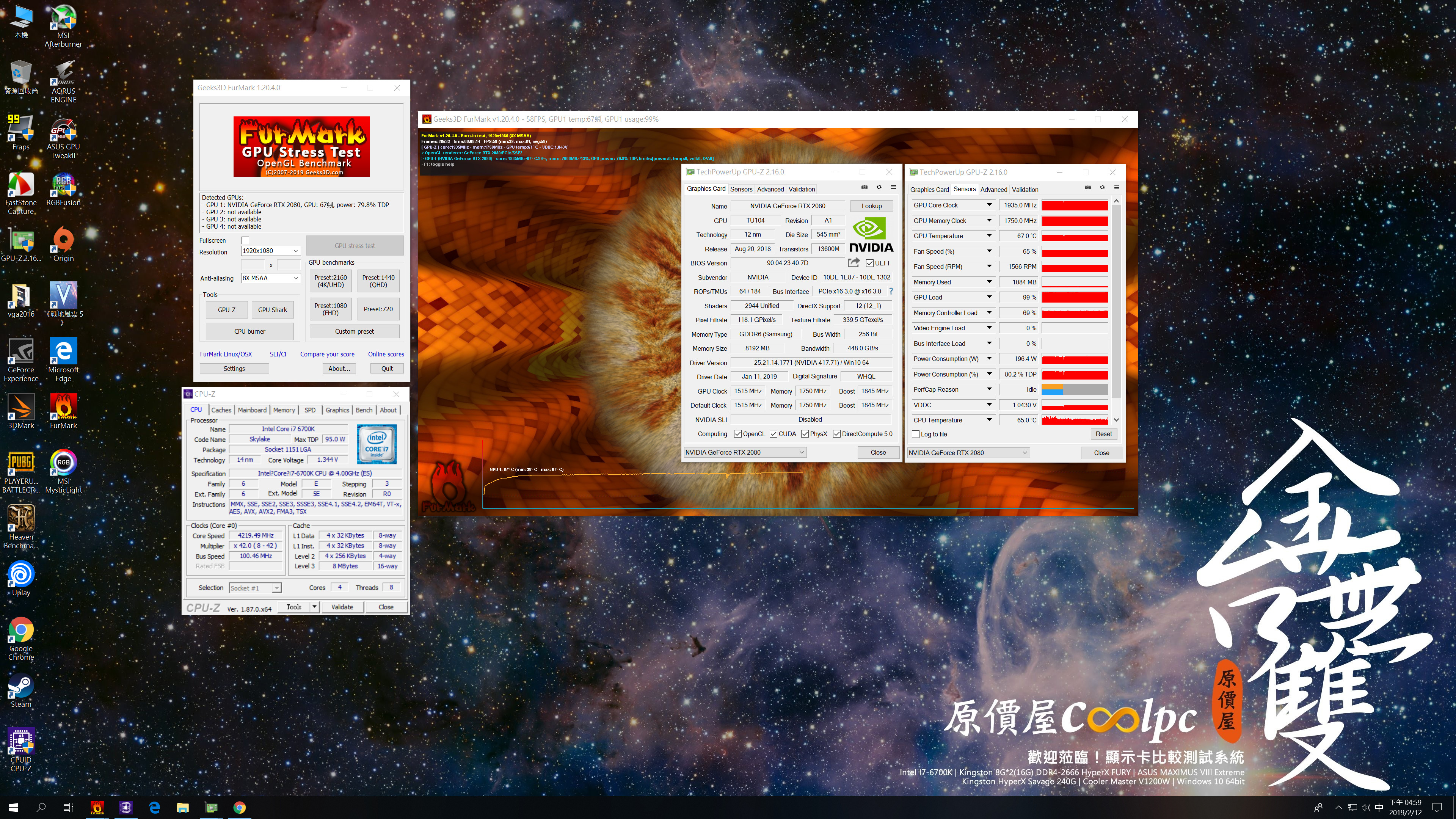Click the PerfCap Reason colored bar
This screenshot has width=1456, height=819.
point(1075,389)
